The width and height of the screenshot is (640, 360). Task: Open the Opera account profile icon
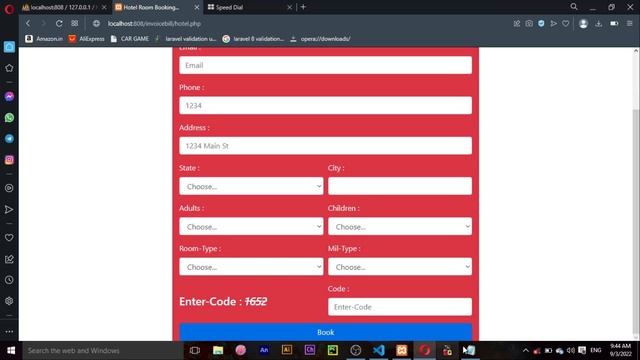pos(583,24)
